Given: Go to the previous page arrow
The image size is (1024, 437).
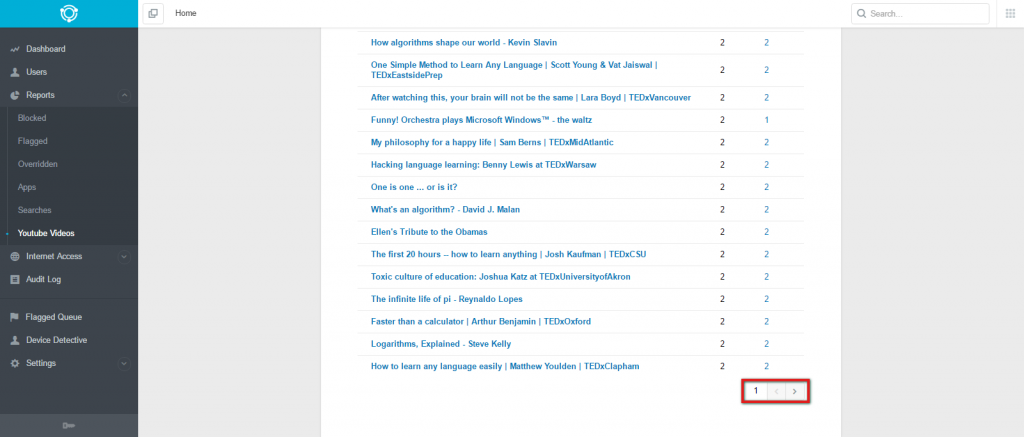Looking at the screenshot, I should coord(776,391).
